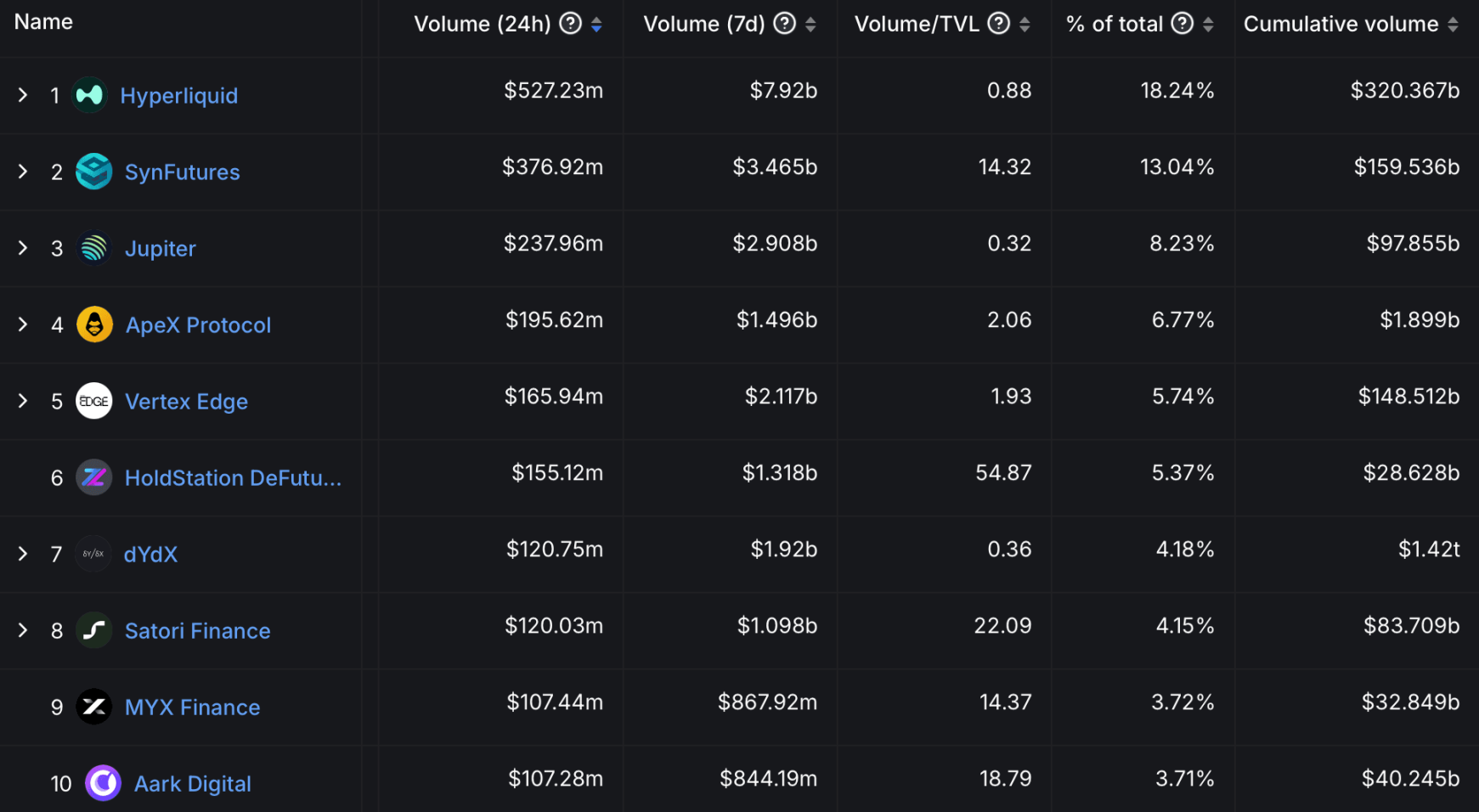Open the SynFutures protocol link
1479x812 pixels.
click(x=183, y=172)
